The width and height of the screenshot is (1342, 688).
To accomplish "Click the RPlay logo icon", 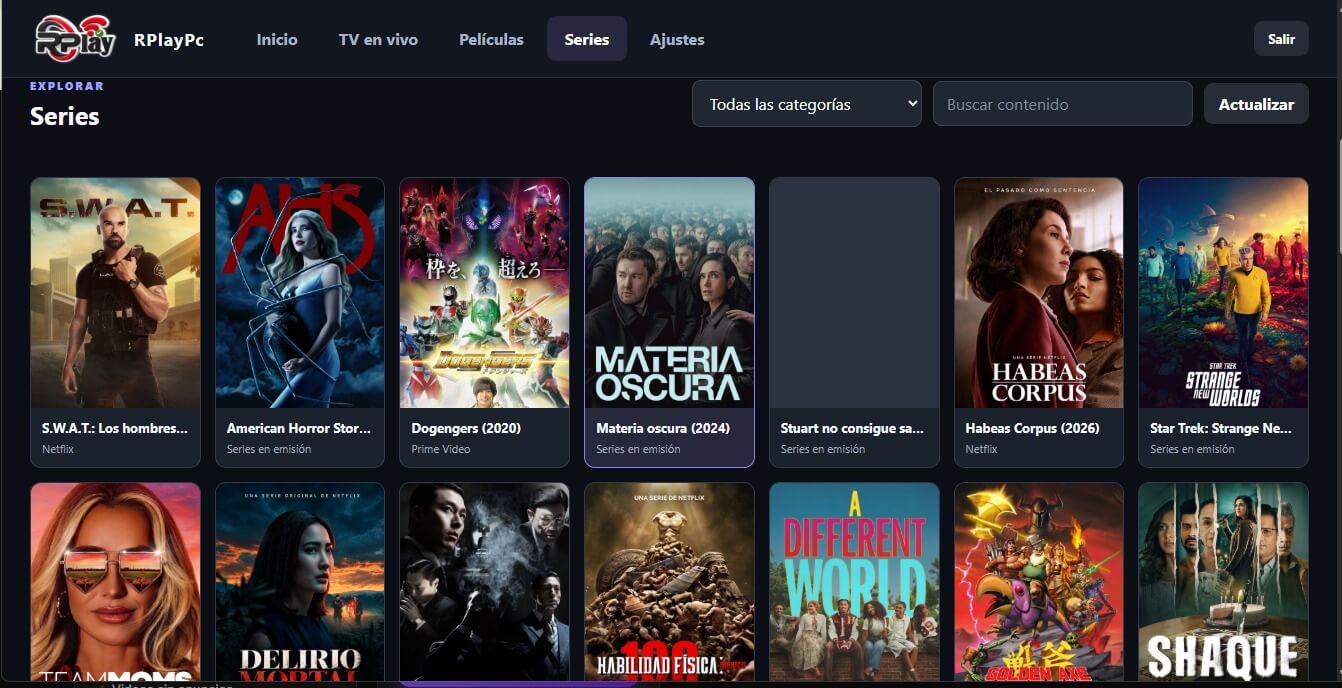I will pos(75,40).
